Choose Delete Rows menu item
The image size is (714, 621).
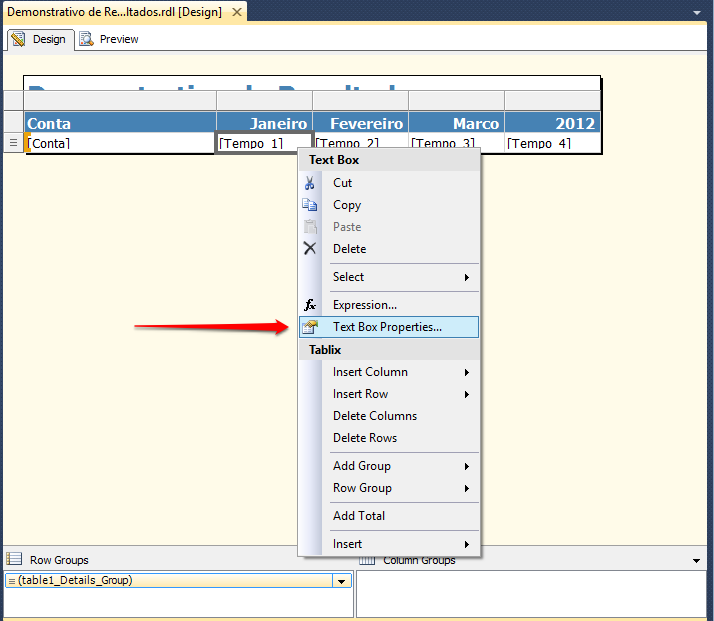(389, 438)
